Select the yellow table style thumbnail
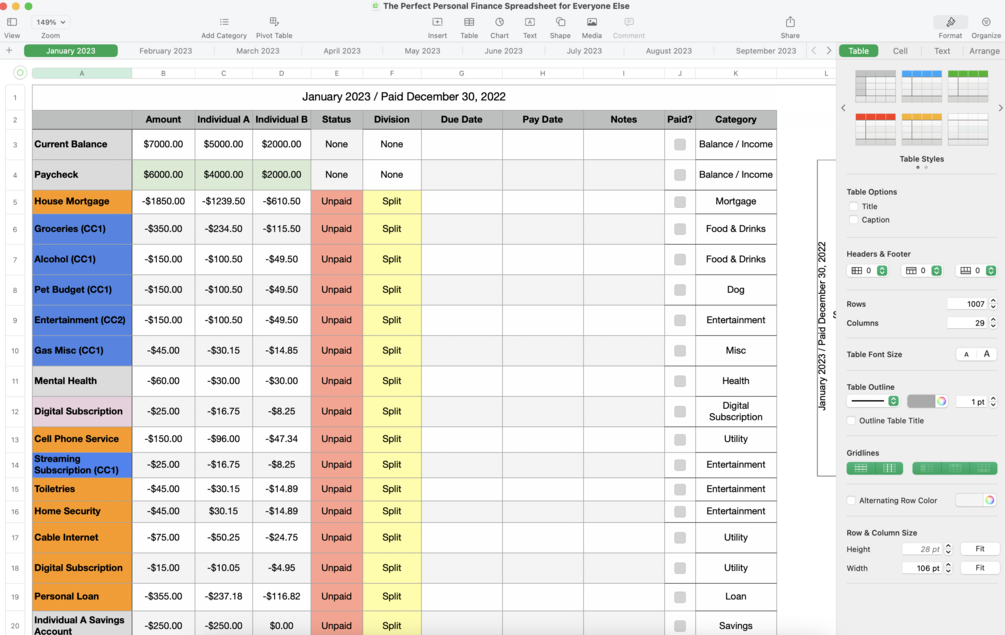The image size is (1005, 635). (922, 129)
